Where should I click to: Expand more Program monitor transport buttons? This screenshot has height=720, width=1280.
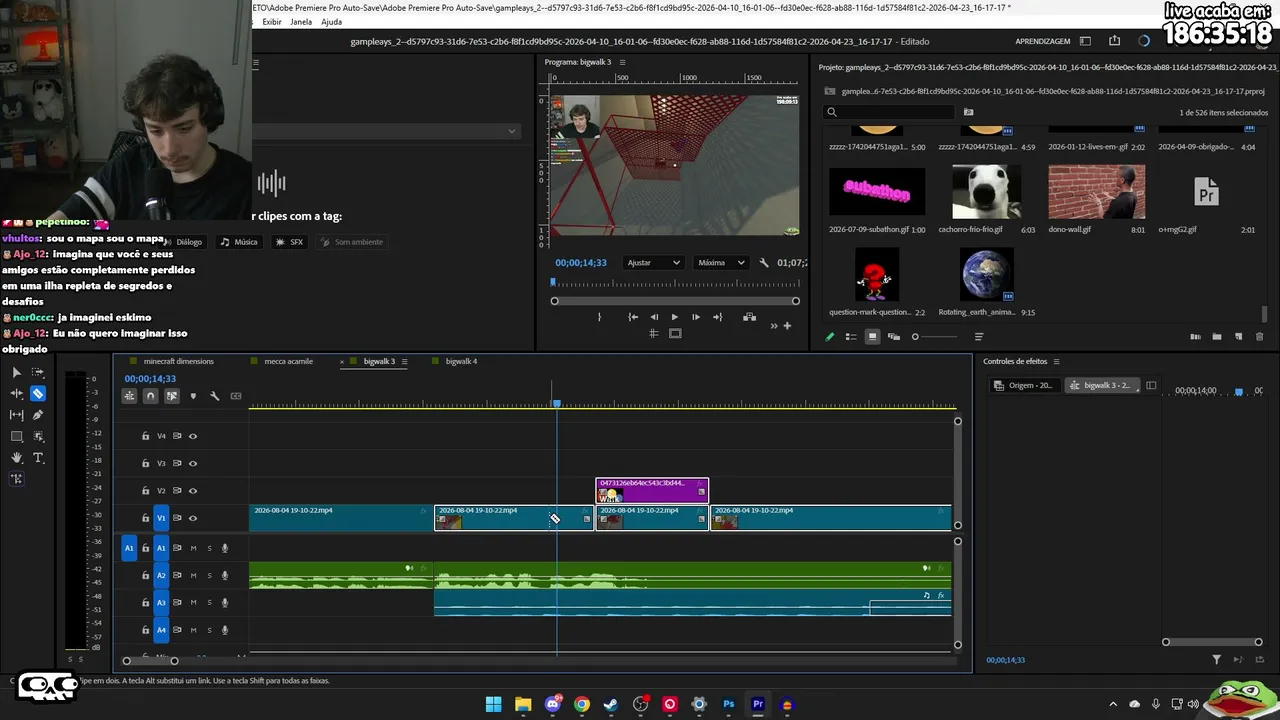click(x=774, y=326)
